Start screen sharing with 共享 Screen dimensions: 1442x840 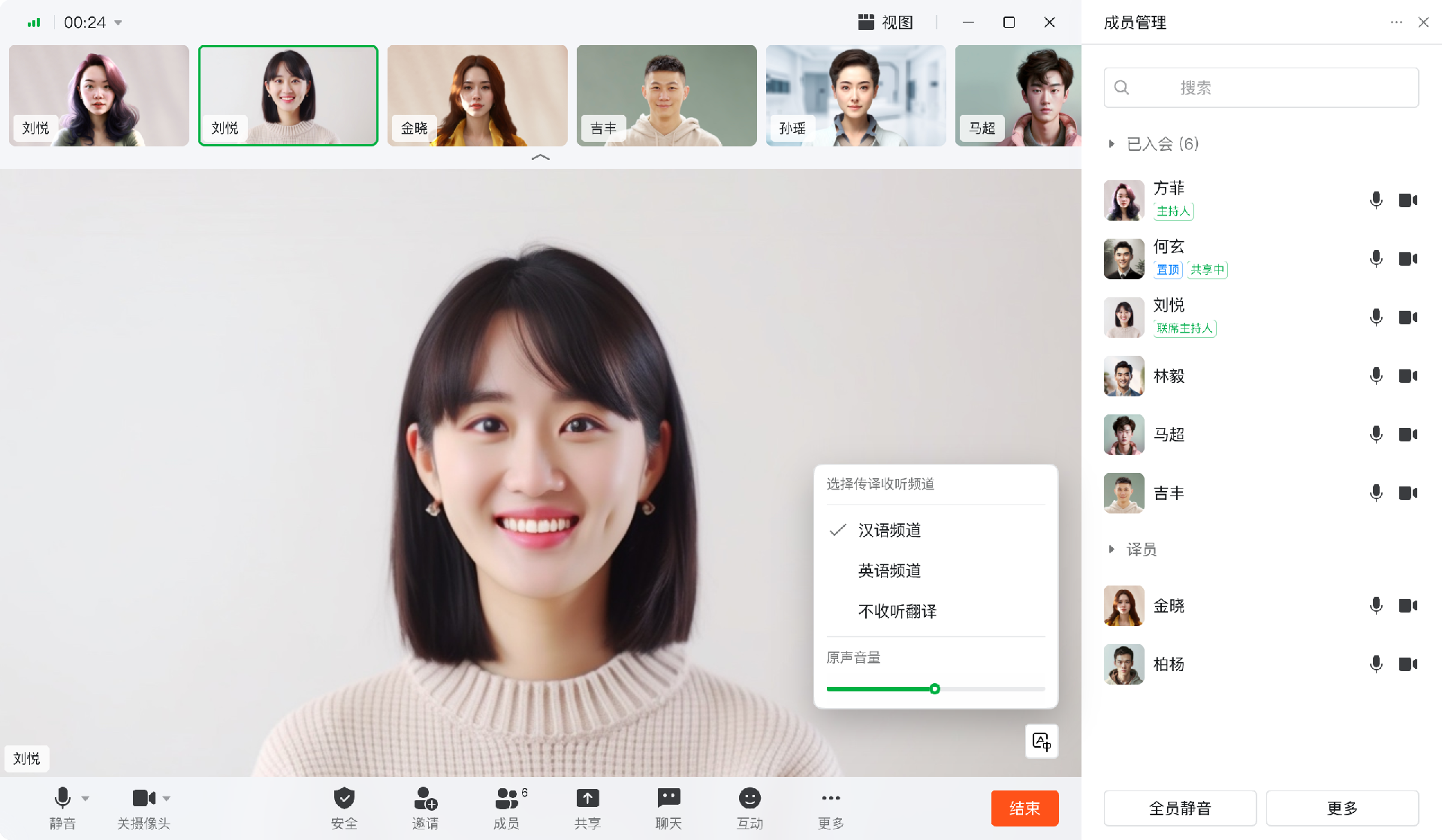click(x=587, y=798)
